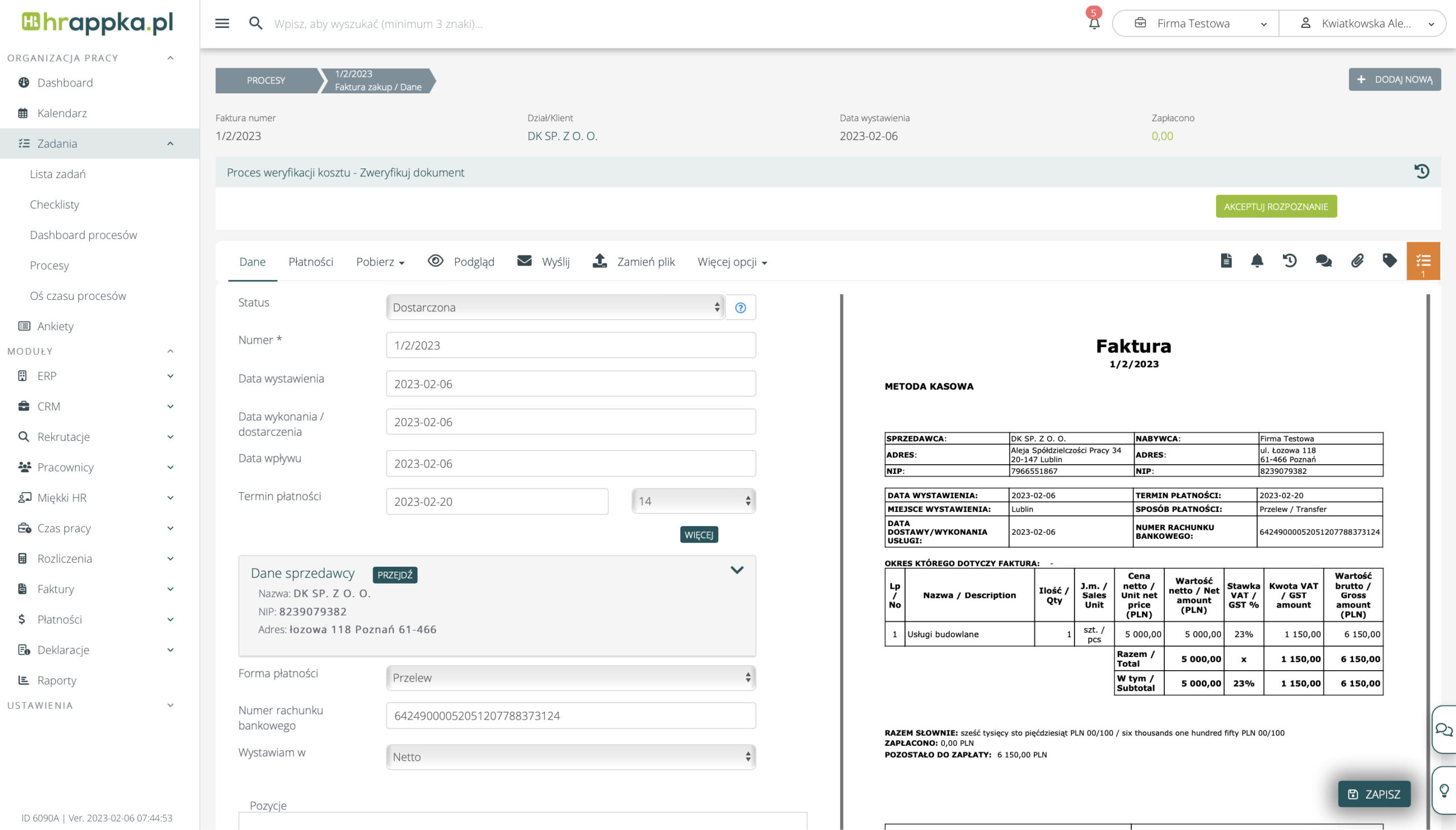
Task: Open the orange task checklist icon
Action: (1423, 261)
